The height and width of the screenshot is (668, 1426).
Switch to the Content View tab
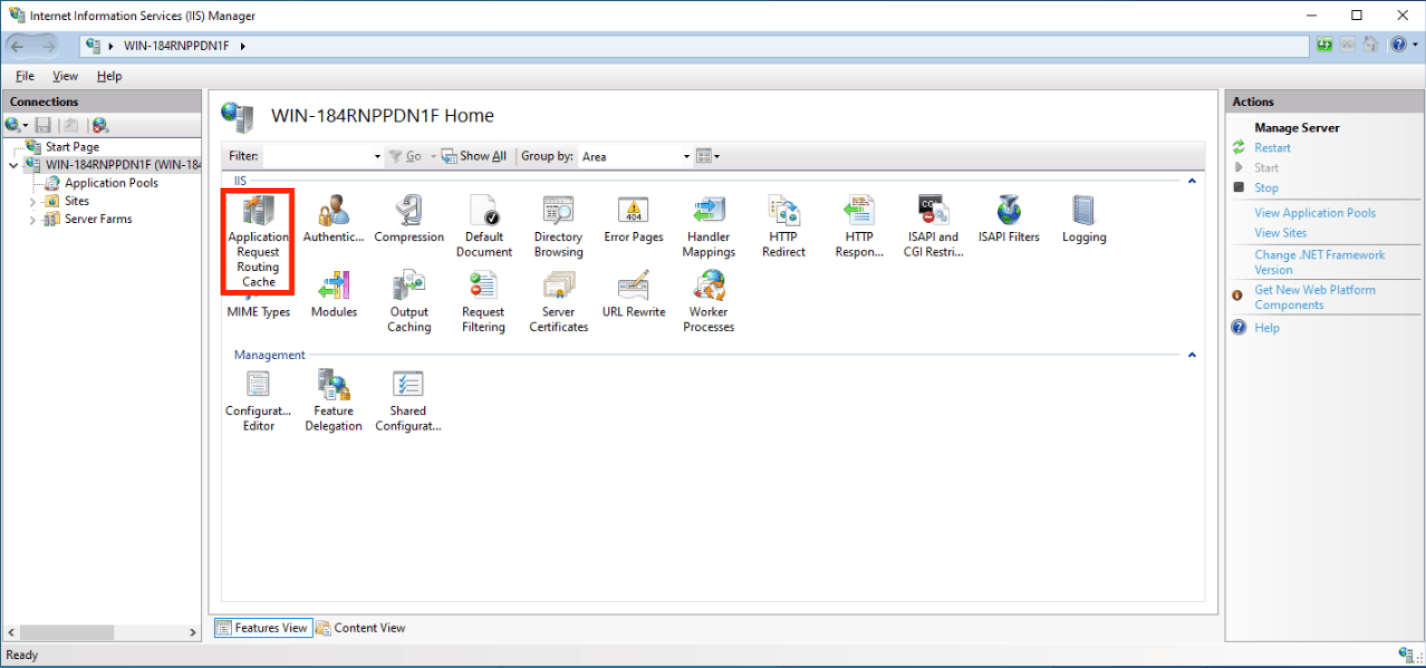(x=361, y=628)
